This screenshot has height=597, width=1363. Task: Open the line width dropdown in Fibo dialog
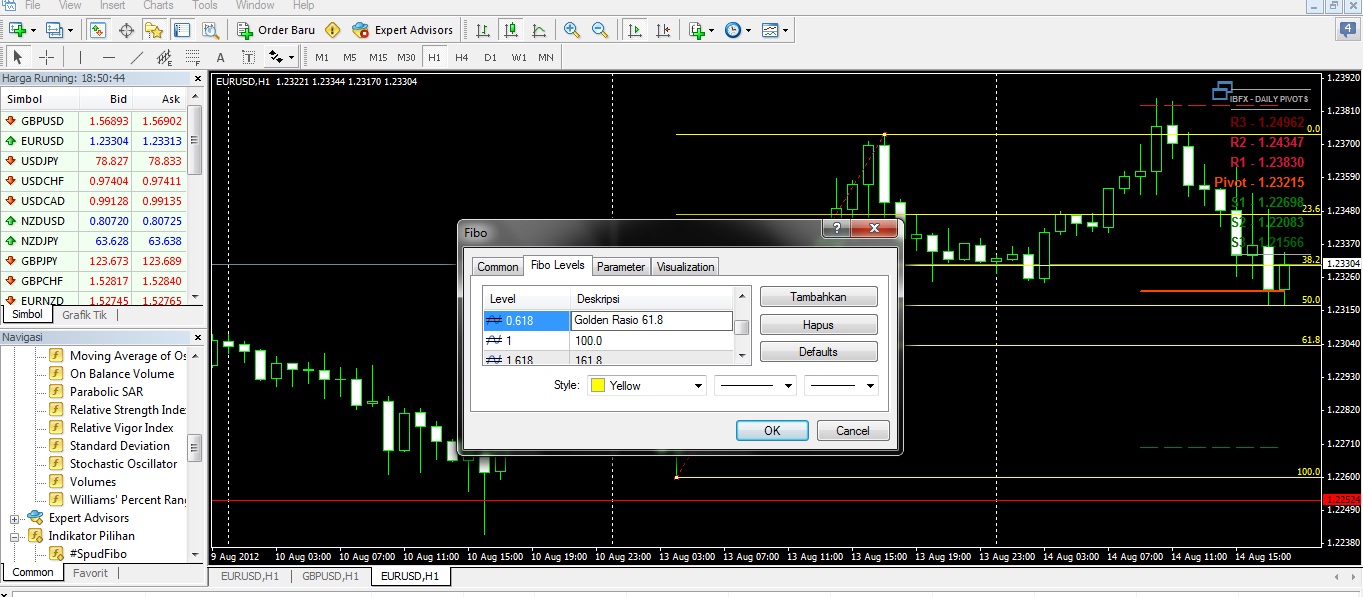tap(842, 385)
